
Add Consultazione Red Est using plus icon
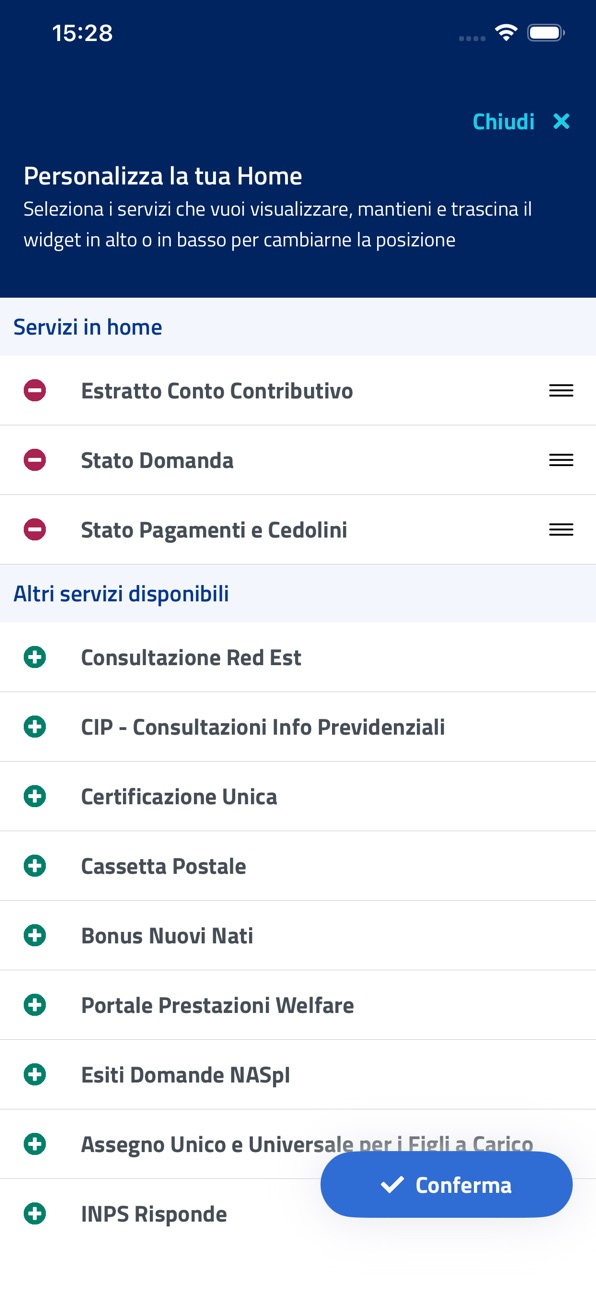point(35,657)
